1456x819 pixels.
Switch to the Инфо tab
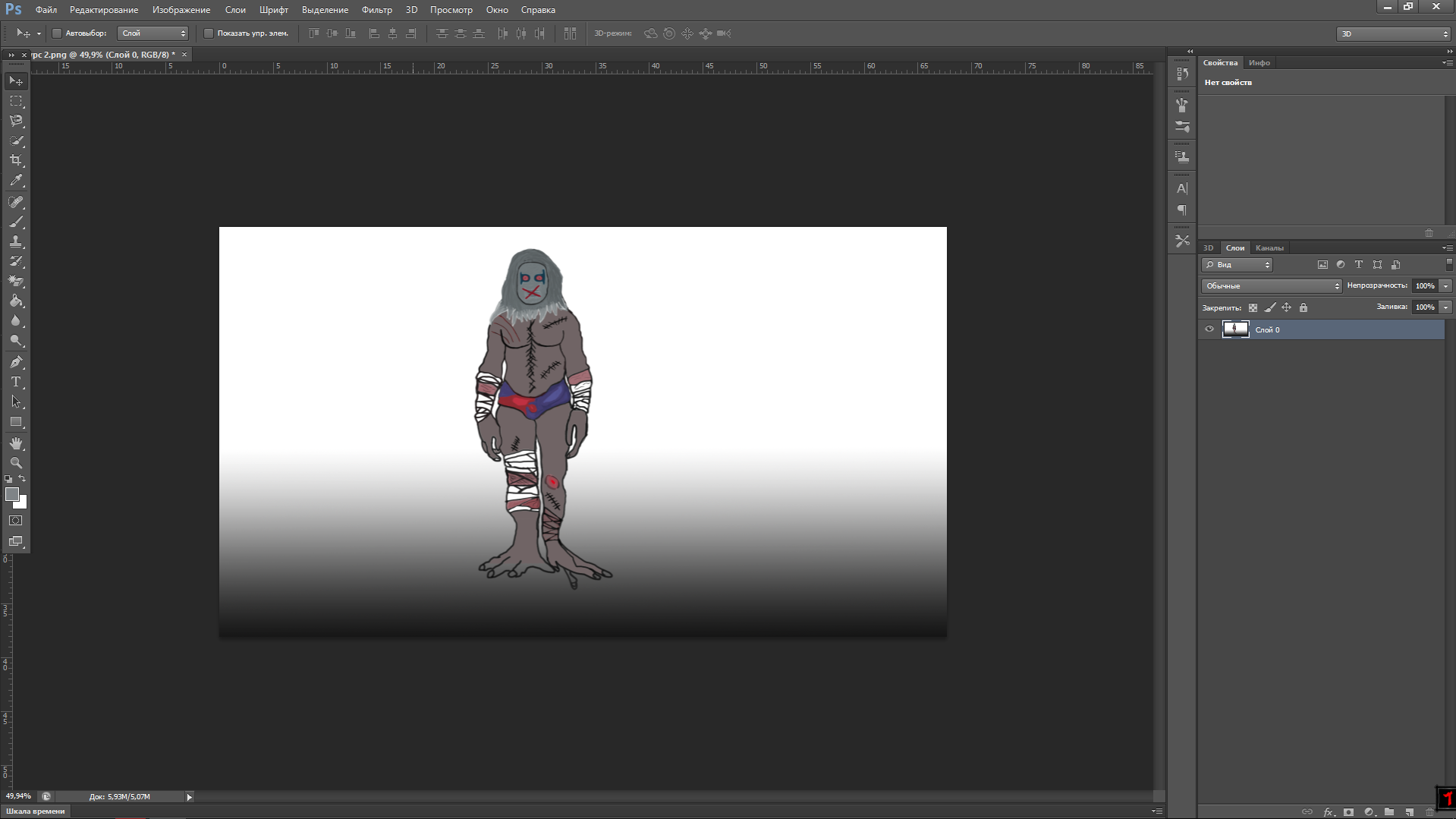point(1259,63)
